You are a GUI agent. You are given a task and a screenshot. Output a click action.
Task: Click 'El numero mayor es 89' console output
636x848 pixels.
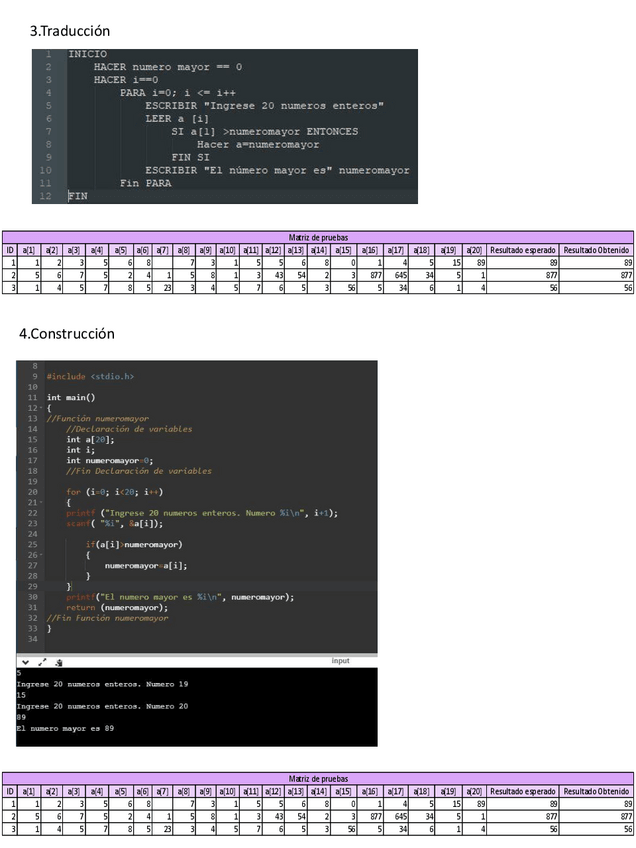(66, 729)
